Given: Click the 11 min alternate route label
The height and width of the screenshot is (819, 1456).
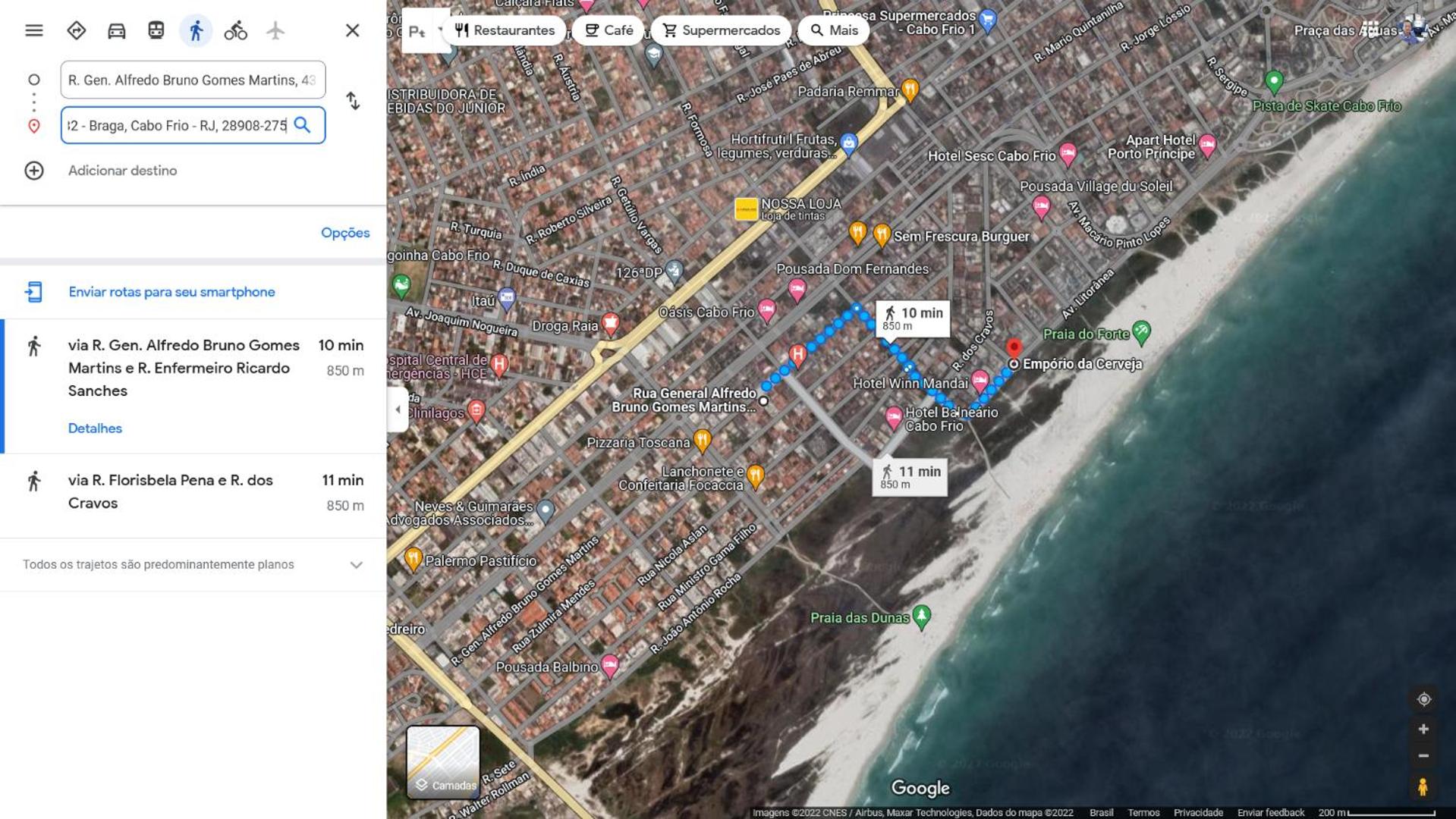Looking at the screenshot, I should click(910, 477).
